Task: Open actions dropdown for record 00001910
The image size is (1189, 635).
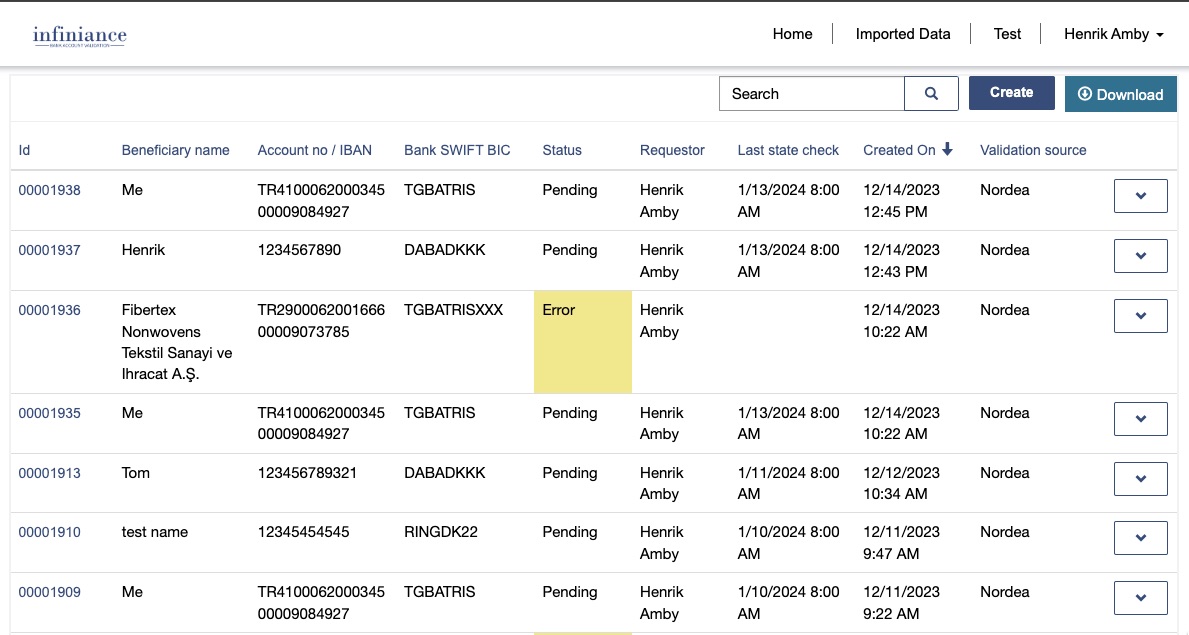Action: 1140,538
